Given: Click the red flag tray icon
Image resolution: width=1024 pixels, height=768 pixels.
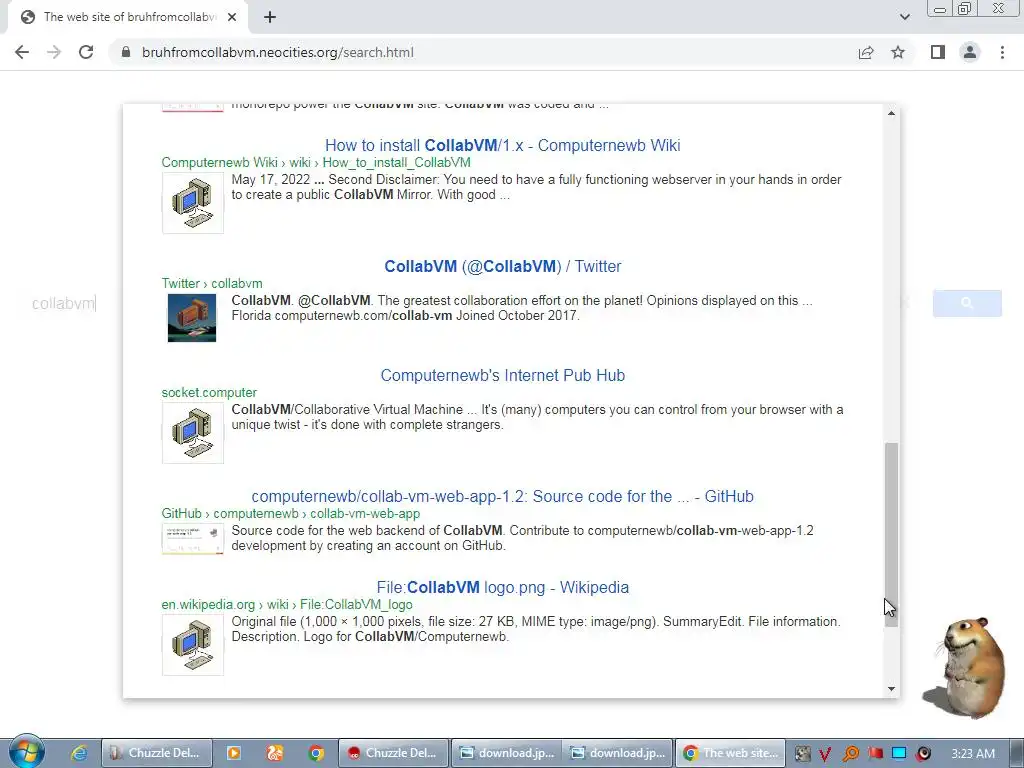Looking at the screenshot, I should click(875, 754).
